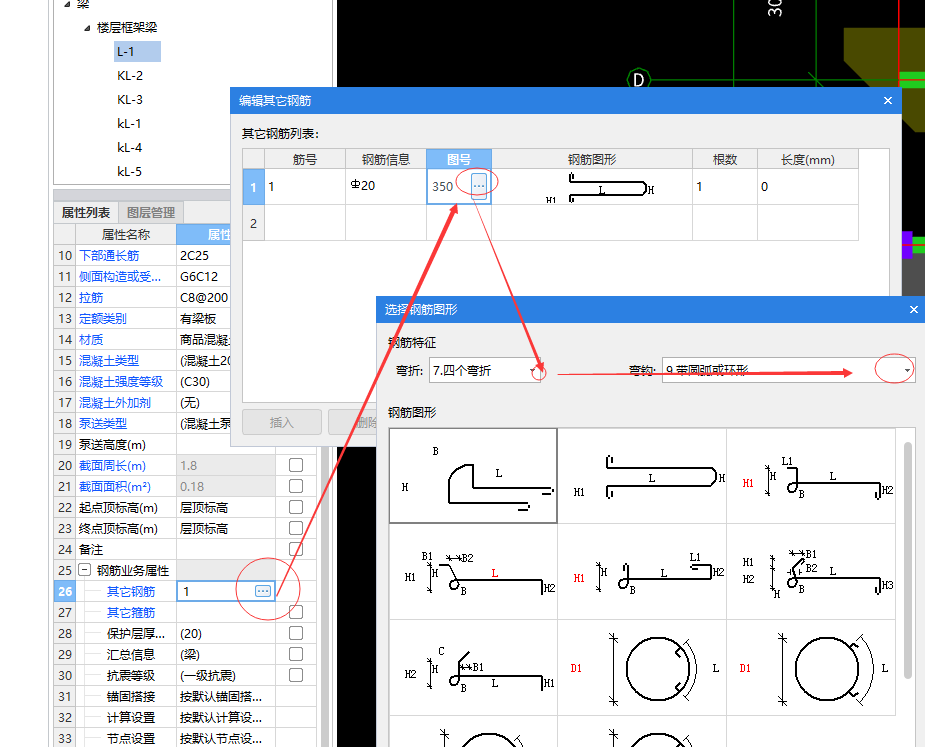Open 混凝土强度等级 property link

121,382
